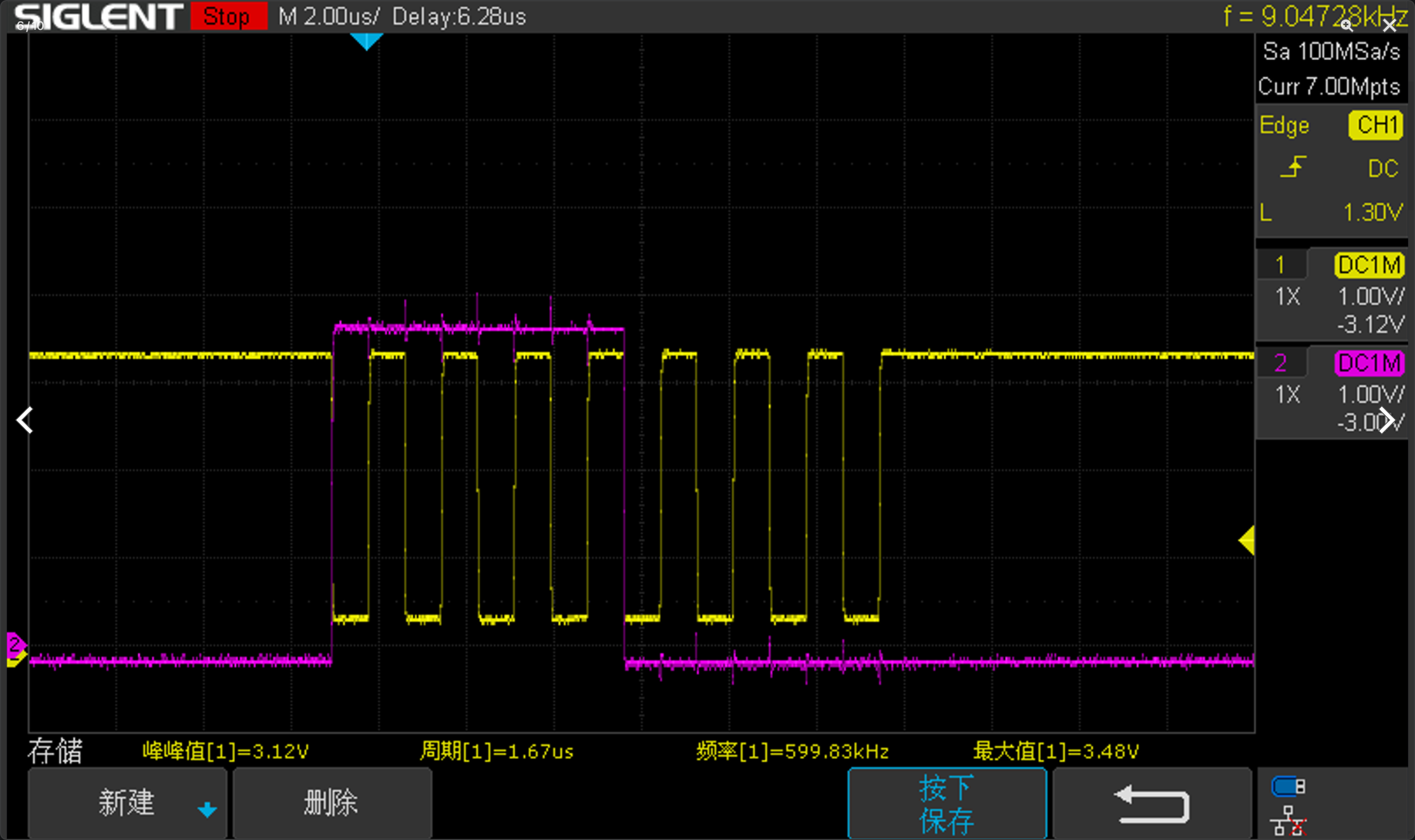Click the trigger level 1.30V value
Viewport: 1415px width, 840px height.
[1373, 213]
